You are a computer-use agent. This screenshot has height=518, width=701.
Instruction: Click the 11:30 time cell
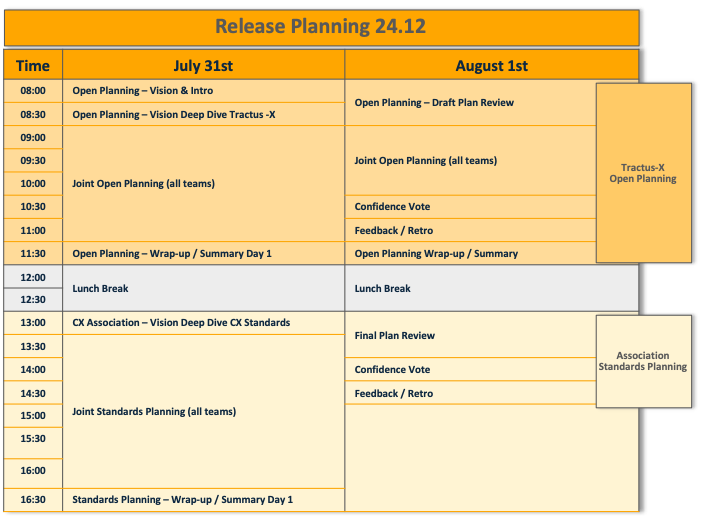point(33,253)
